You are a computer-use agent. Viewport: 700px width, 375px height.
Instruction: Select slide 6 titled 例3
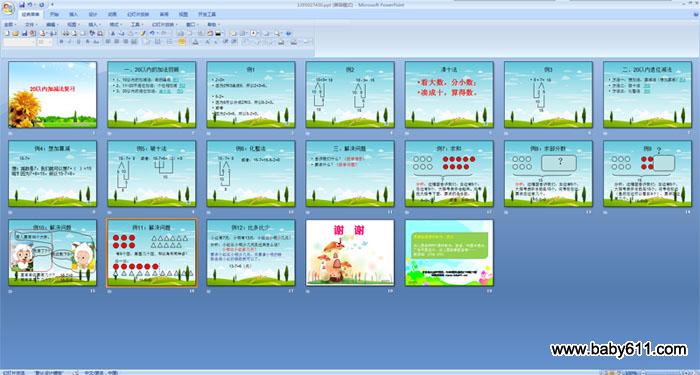[x=548, y=95]
